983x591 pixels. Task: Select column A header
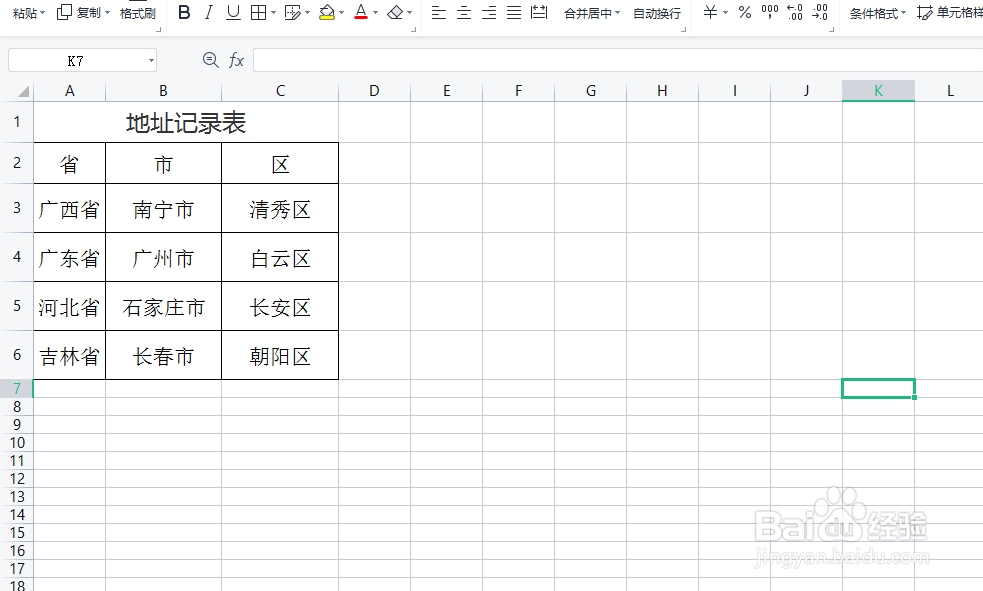pos(70,91)
